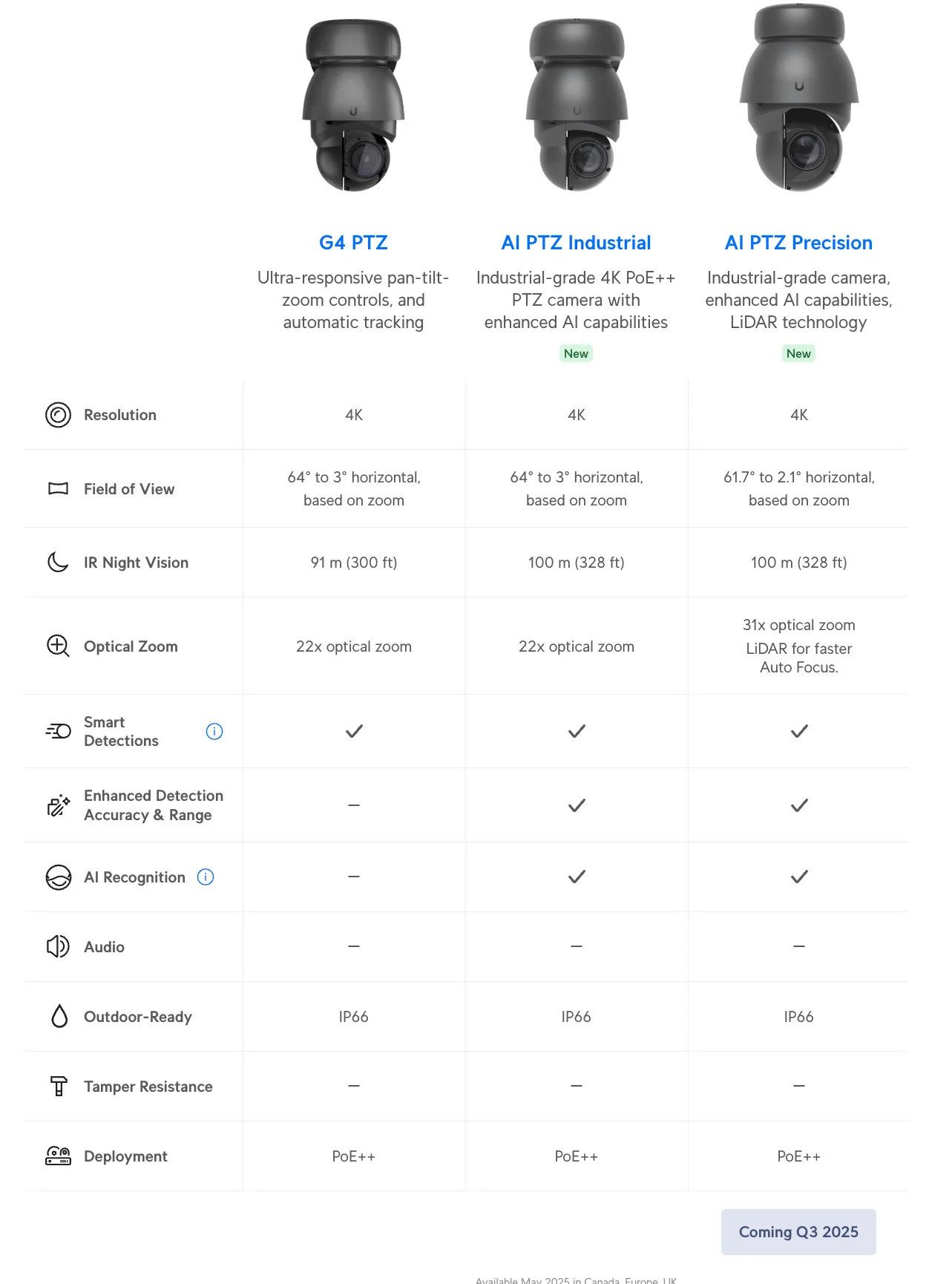Click the Audio speaker icon
The height and width of the screenshot is (1284, 952).
(x=59, y=946)
